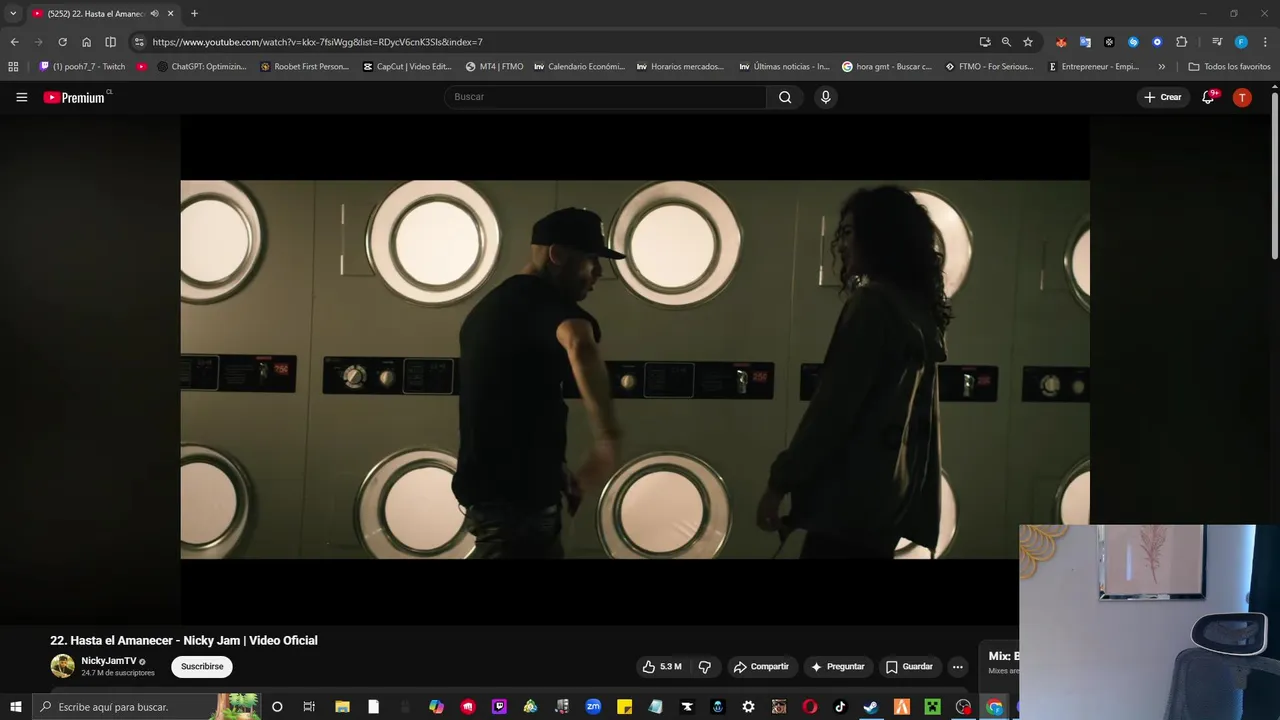Click the Compartir share button
Image resolution: width=1280 pixels, height=720 pixels.
pyautogui.click(x=761, y=667)
